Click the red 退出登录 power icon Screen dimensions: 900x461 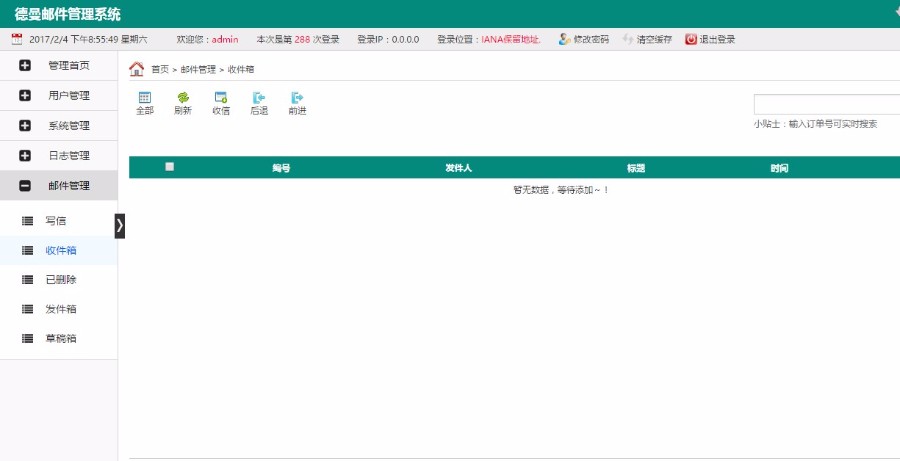690,39
